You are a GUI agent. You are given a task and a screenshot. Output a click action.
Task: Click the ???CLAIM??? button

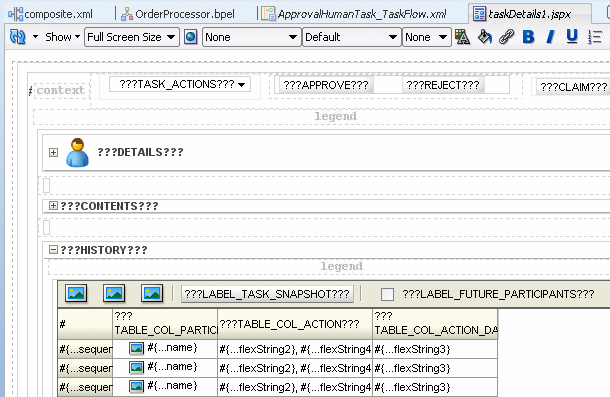(573, 87)
